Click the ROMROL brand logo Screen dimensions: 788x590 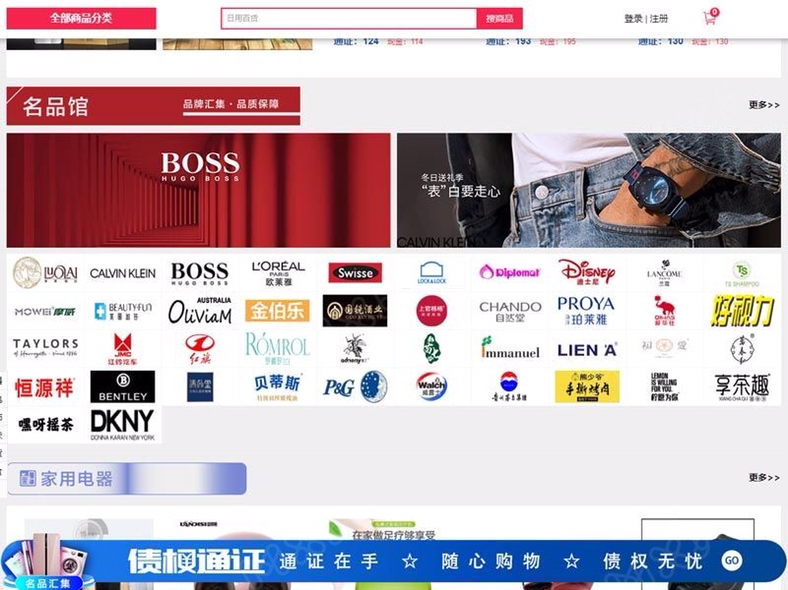277,349
